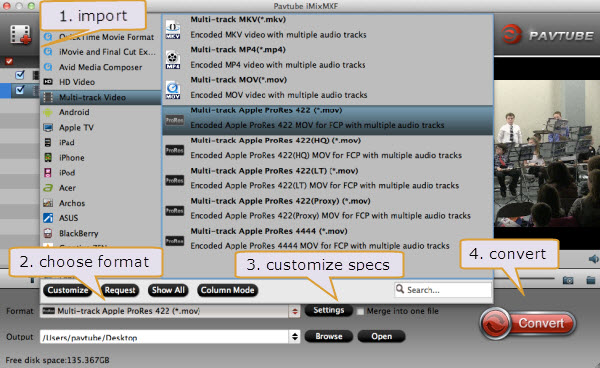Image resolution: width=600 pixels, height=368 pixels.
Task: Start conversion with the Convert button
Action: pos(528,324)
